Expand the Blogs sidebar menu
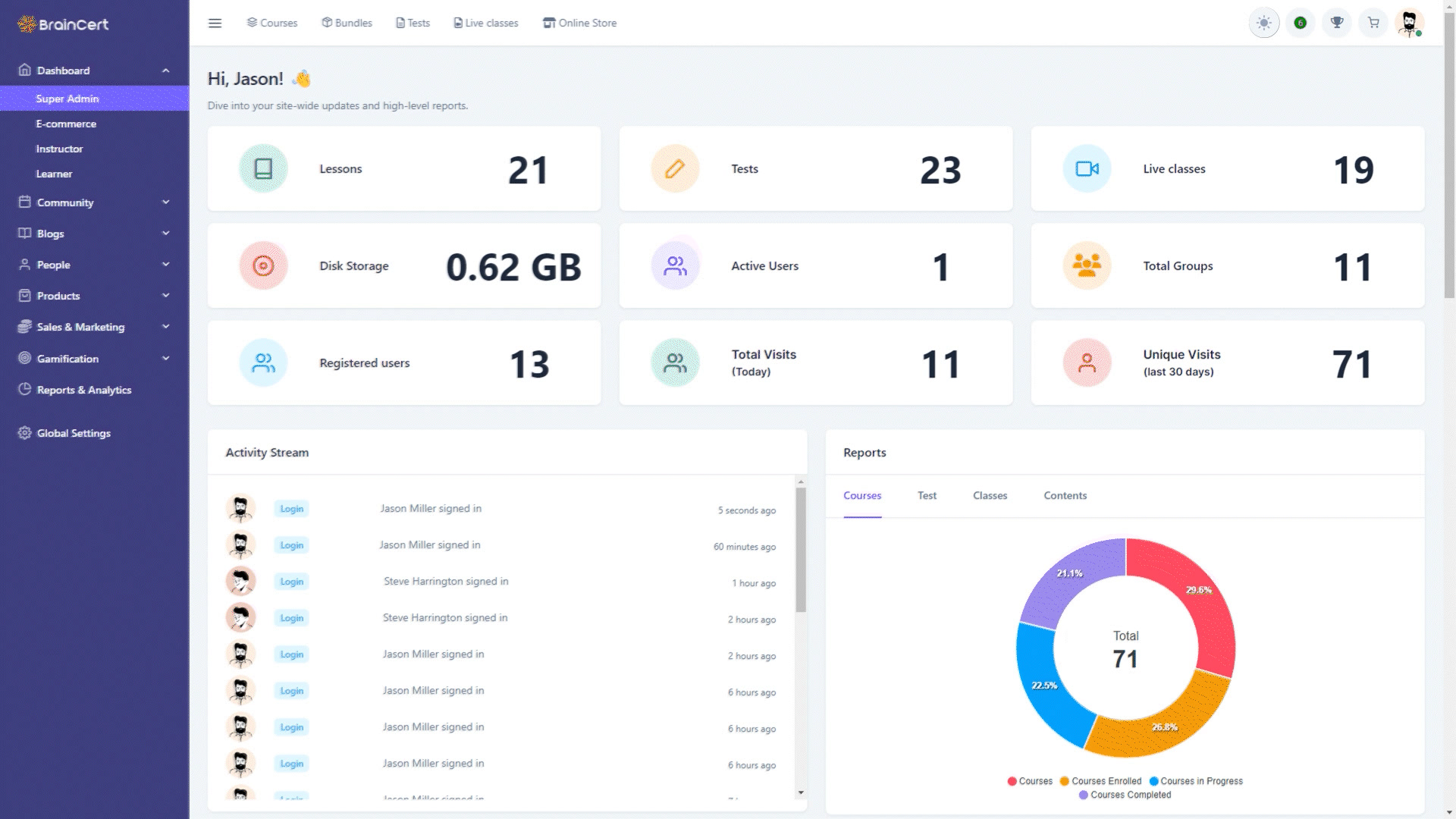Image resolution: width=1456 pixels, height=819 pixels. pos(165,233)
